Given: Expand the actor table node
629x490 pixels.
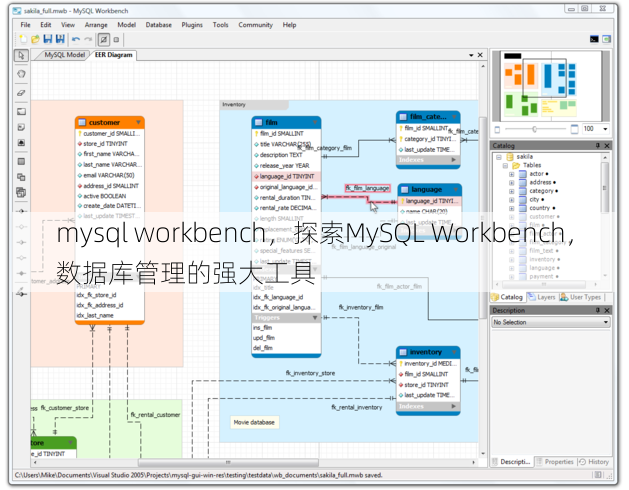Looking at the screenshot, I should click(x=511, y=174).
